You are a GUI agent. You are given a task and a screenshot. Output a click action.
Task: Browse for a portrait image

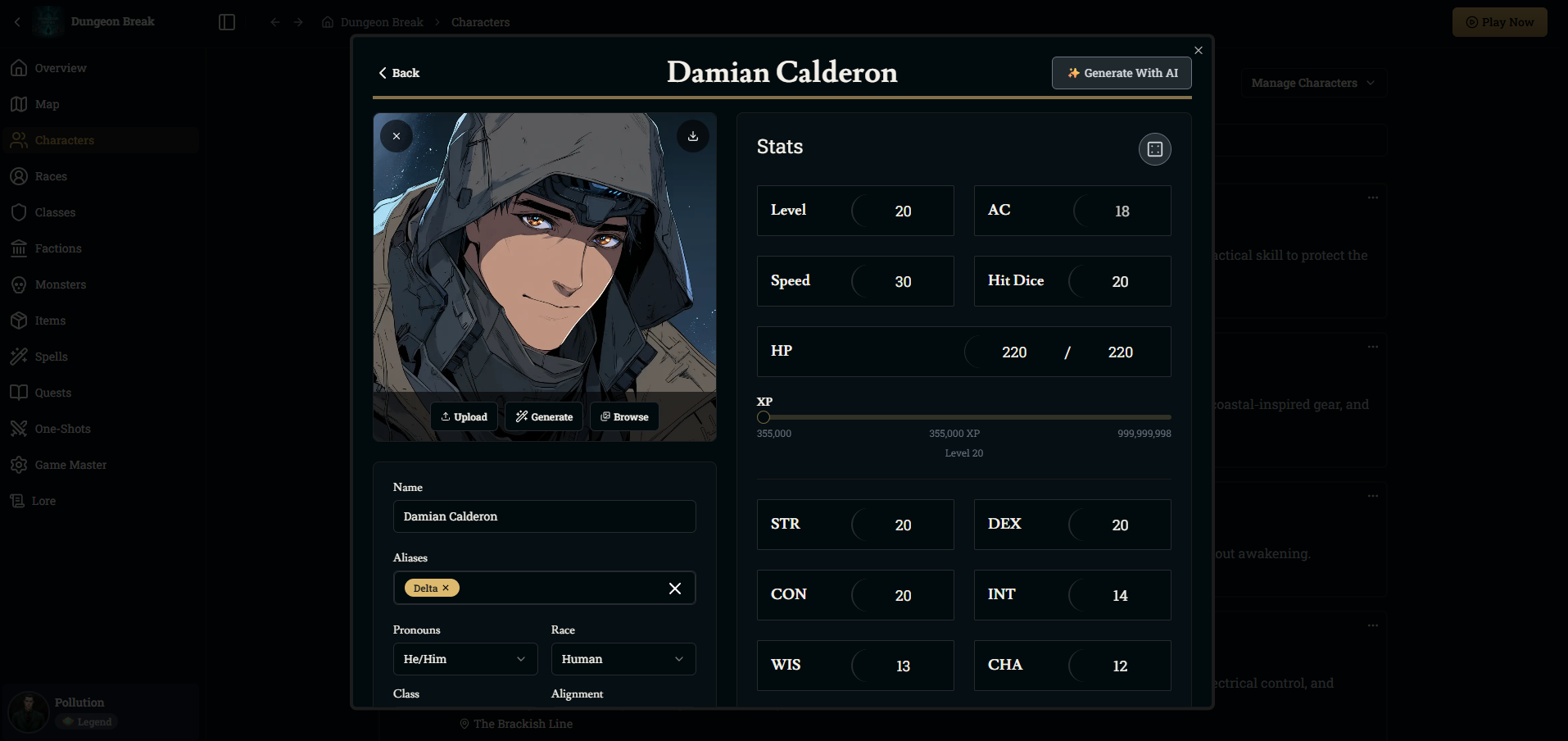624,416
